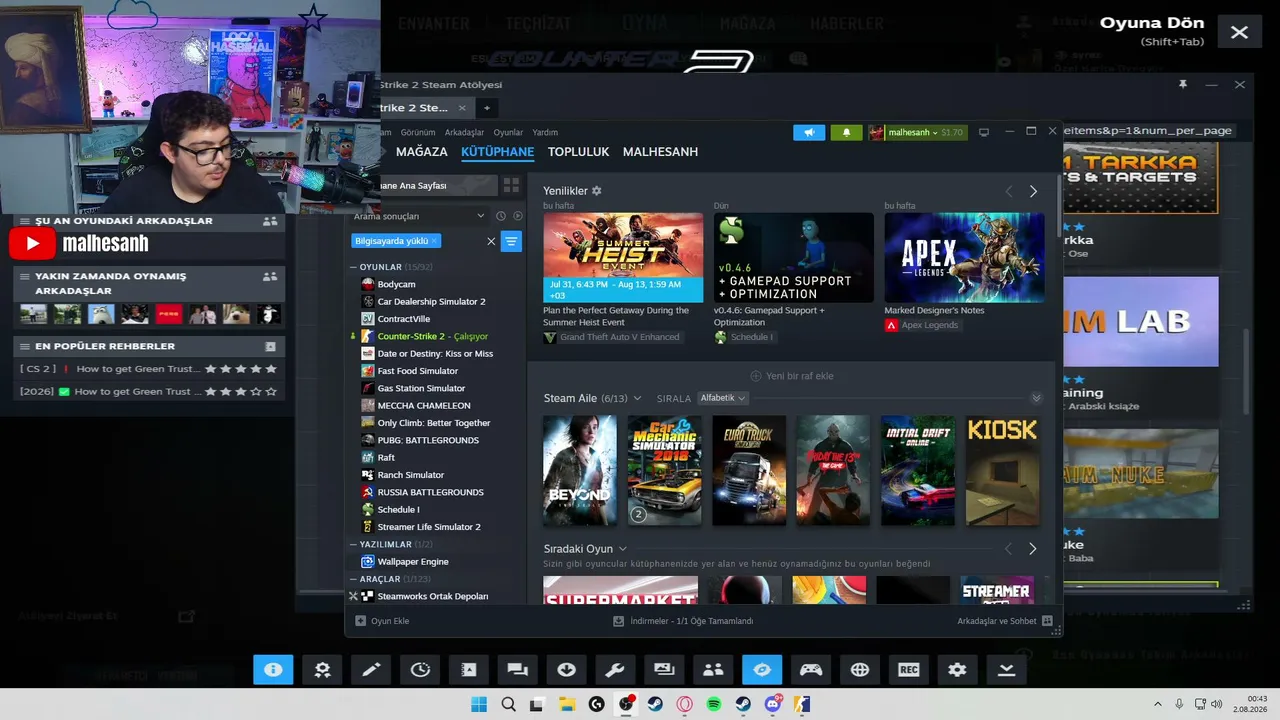Open Steam announcements megaphone button

coord(809,132)
